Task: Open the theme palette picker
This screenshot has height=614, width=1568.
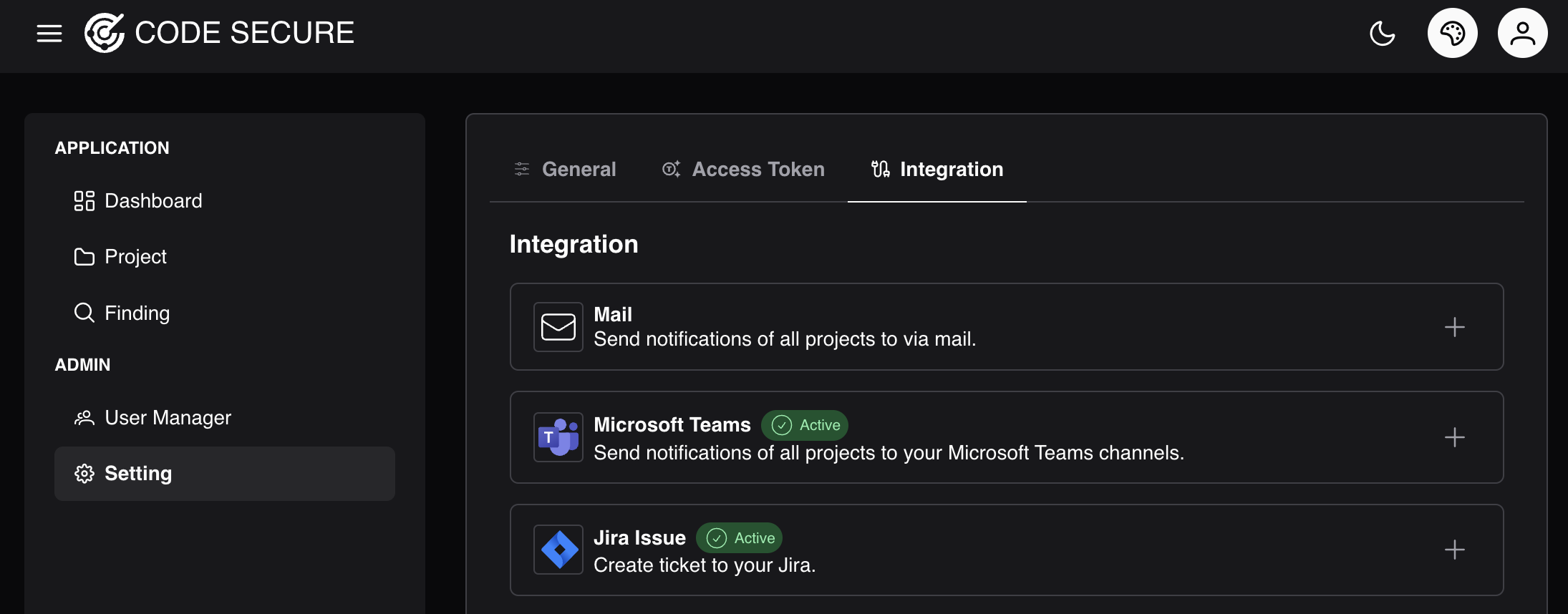Action: coord(1452,33)
